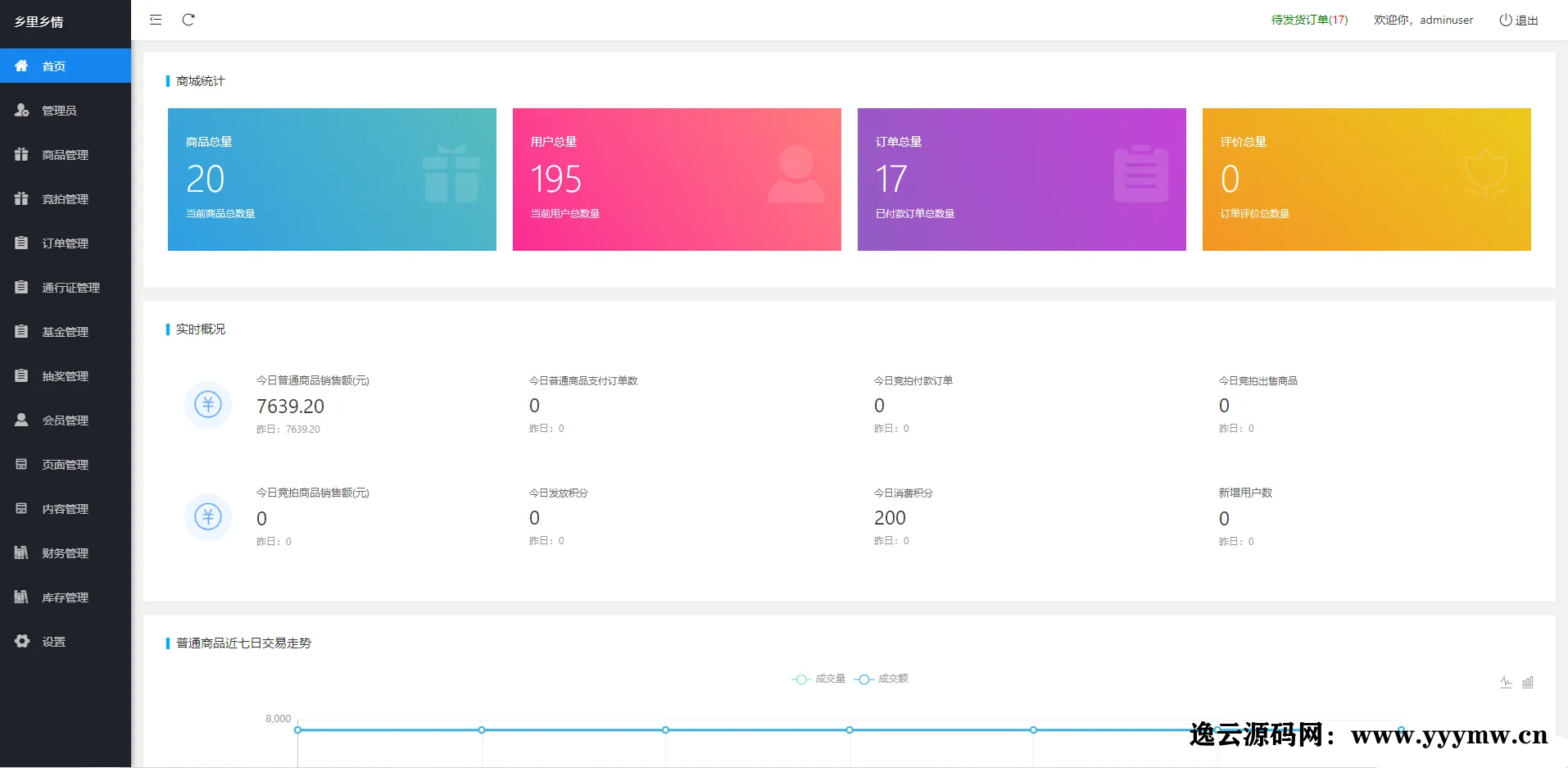Click the user icon beside 会员管理
The height and width of the screenshot is (768, 1568).
[21, 420]
